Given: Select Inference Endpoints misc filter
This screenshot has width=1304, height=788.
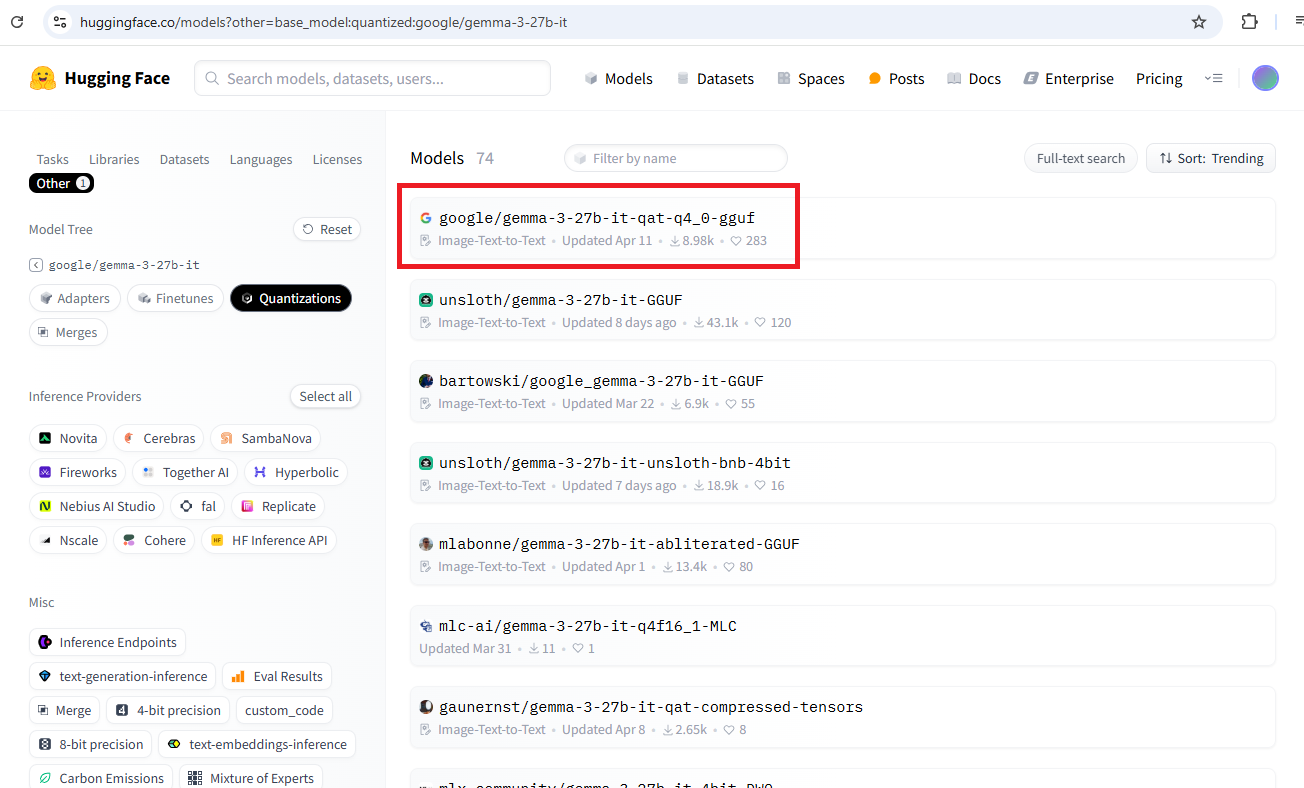Looking at the screenshot, I should pyautogui.click(x=107, y=642).
